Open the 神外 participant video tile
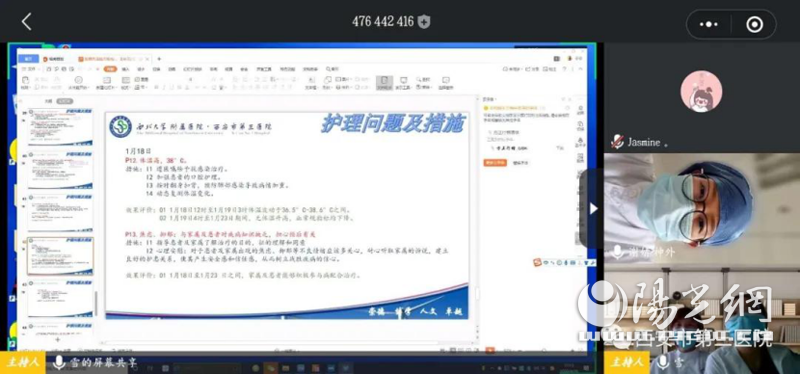800x374 pixels. click(x=702, y=208)
